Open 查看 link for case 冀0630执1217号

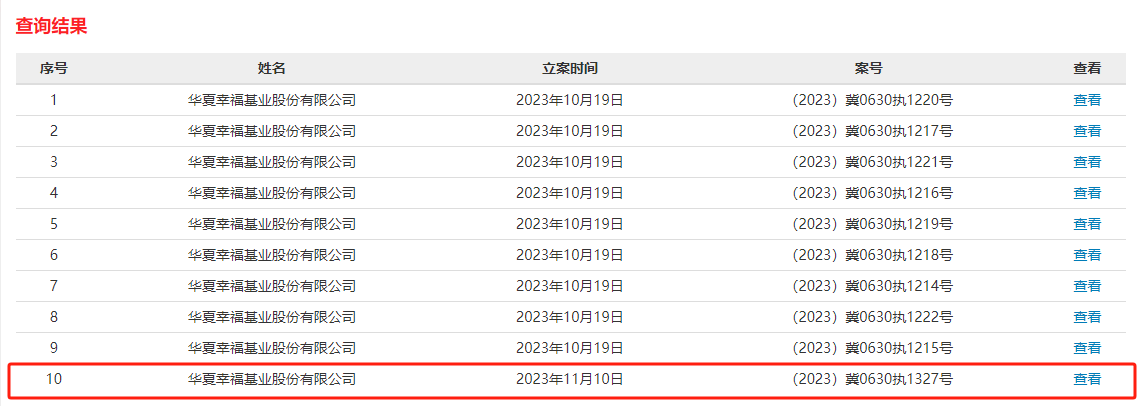[1086, 131]
